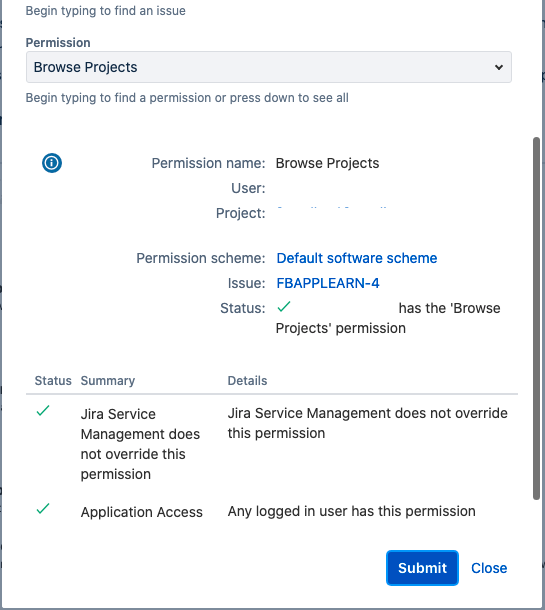Screen dimensions: 545x610
Task: Open issue FBAPPLEARN-4 link
Action: (x=328, y=283)
